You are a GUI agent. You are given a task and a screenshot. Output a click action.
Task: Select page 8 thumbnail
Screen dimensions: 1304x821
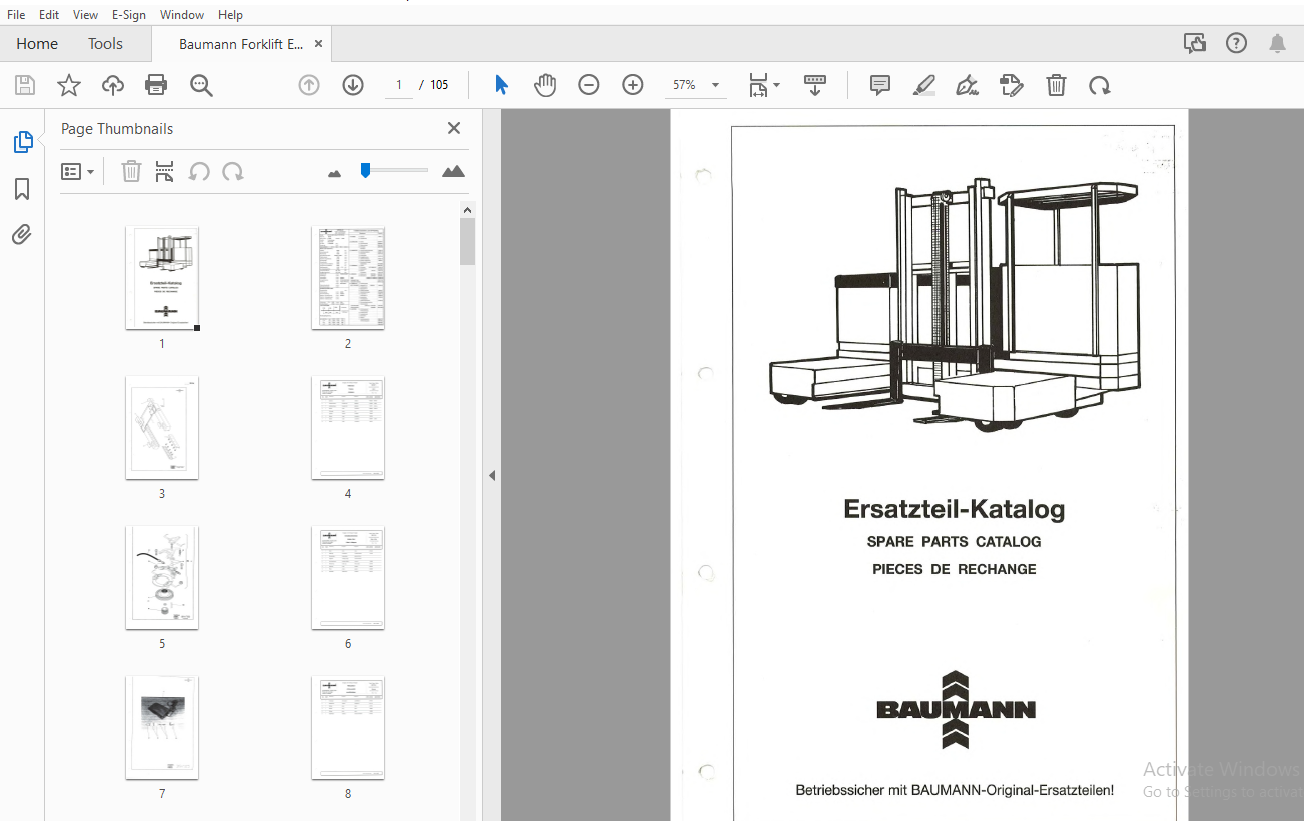coord(348,728)
